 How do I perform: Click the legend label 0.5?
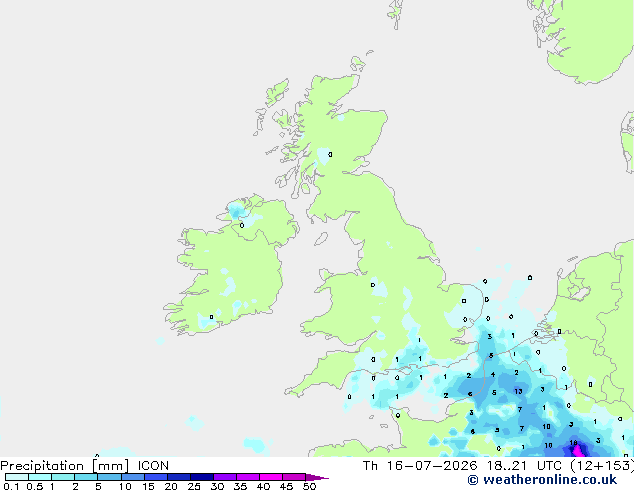pos(34,486)
